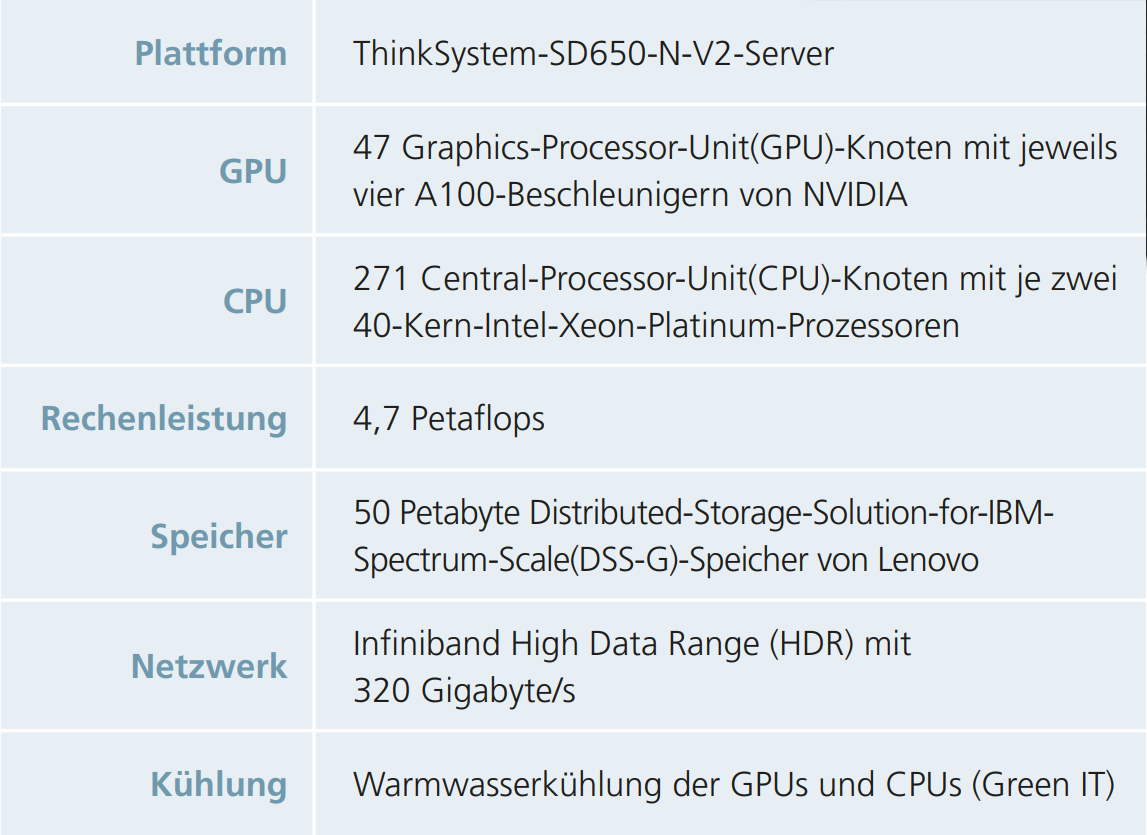Select the 4,7 Petaflops value
This screenshot has height=835, width=1147.
(449, 418)
